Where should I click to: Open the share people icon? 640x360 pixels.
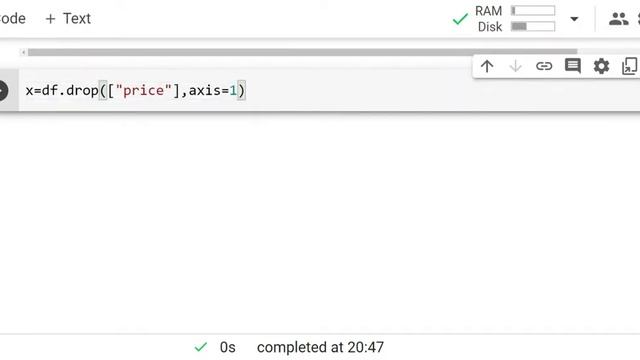coord(618,19)
